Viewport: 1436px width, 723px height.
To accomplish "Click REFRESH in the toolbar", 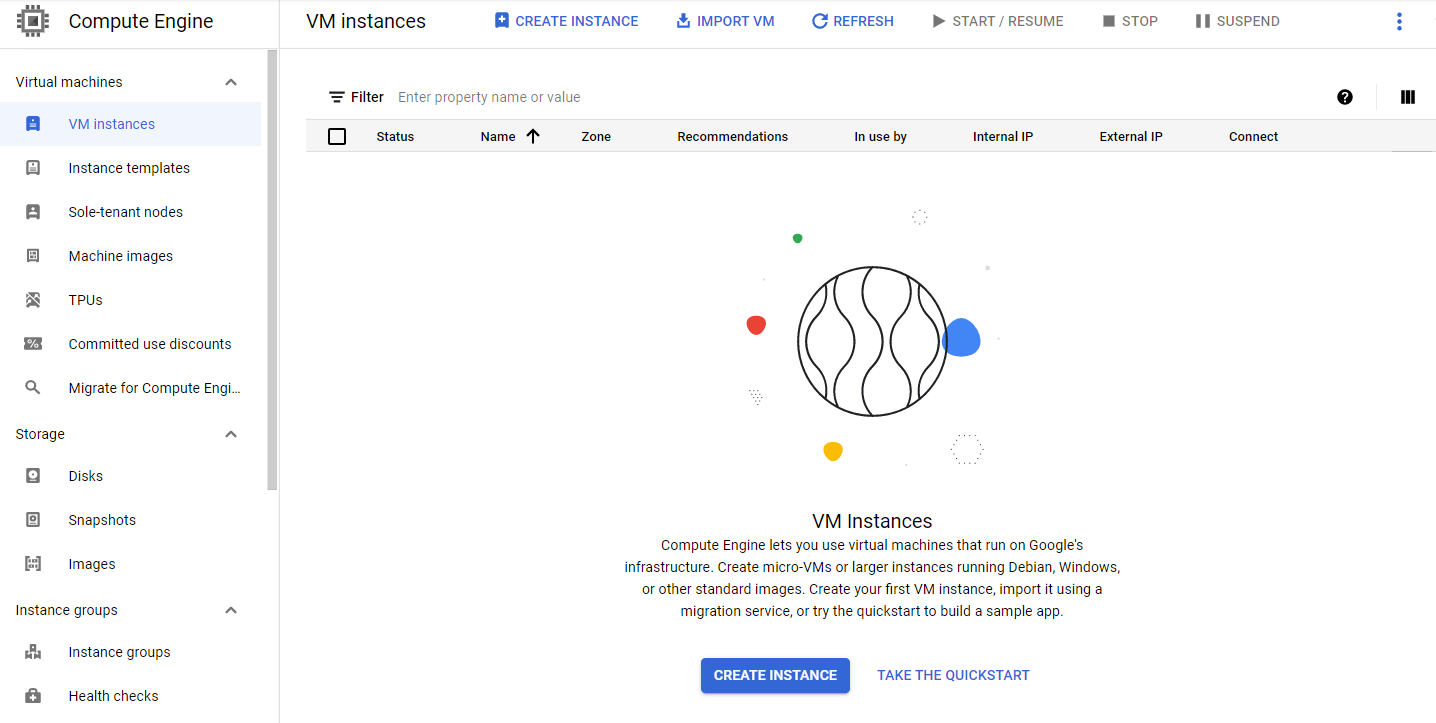I will 852,21.
